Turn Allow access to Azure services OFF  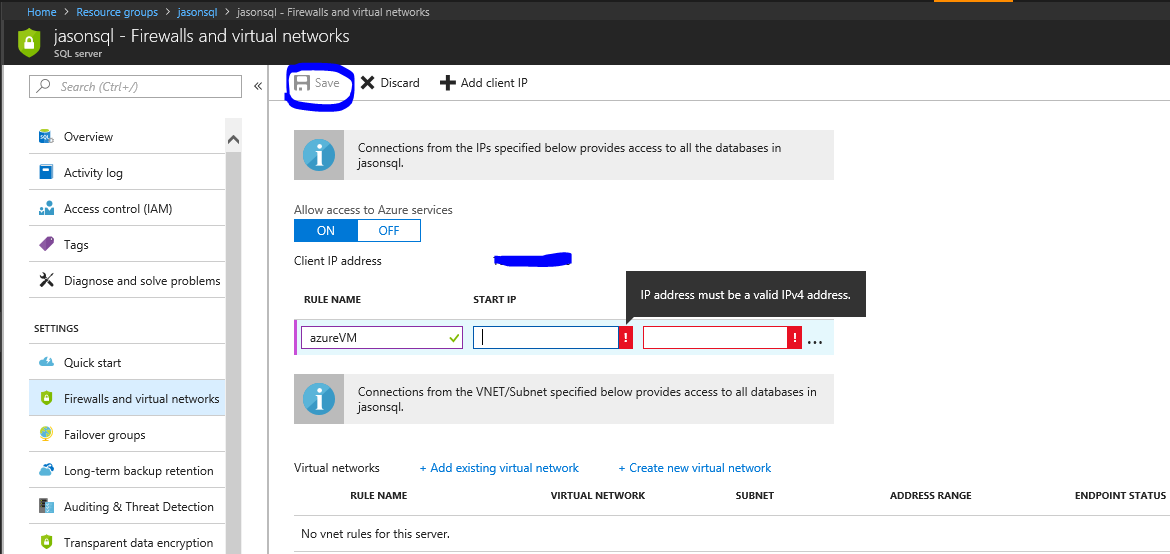390,231
